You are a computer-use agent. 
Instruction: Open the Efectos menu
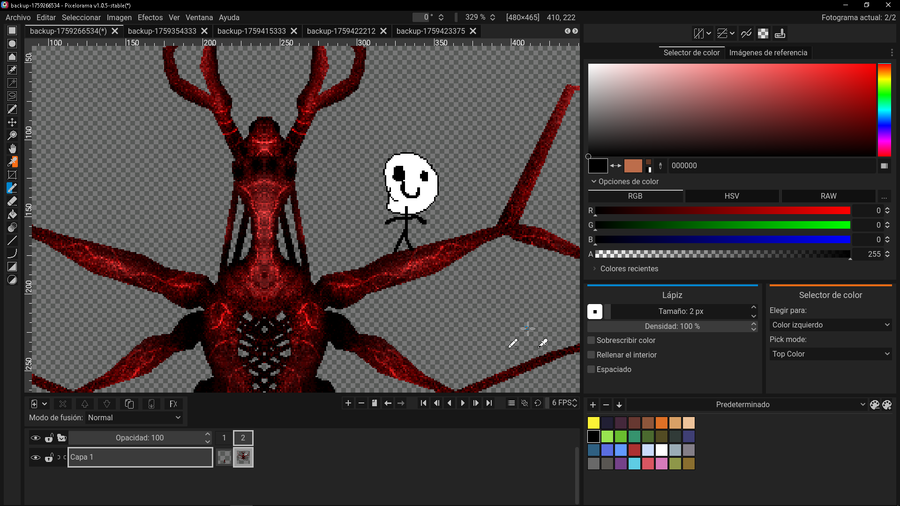[x=150, y=17]
